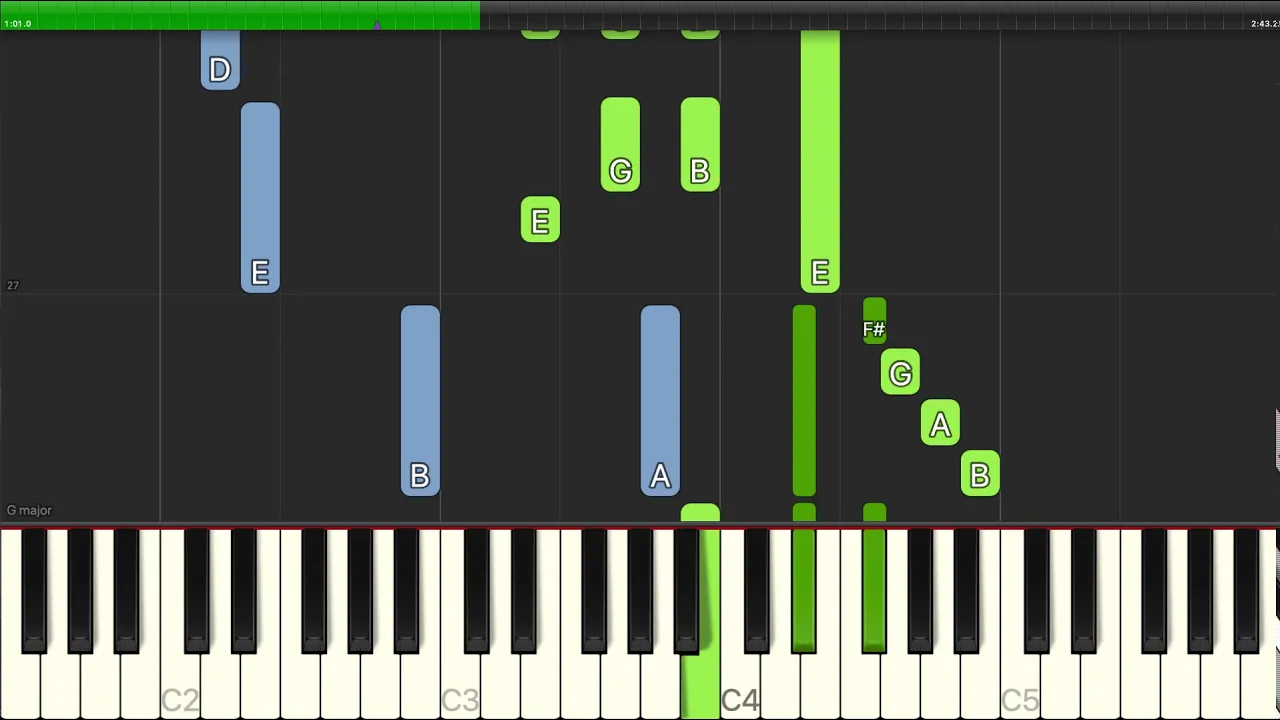This screenshot has height=720, width=1280.
Task: Click the long blue E note block
Action: 260,197
